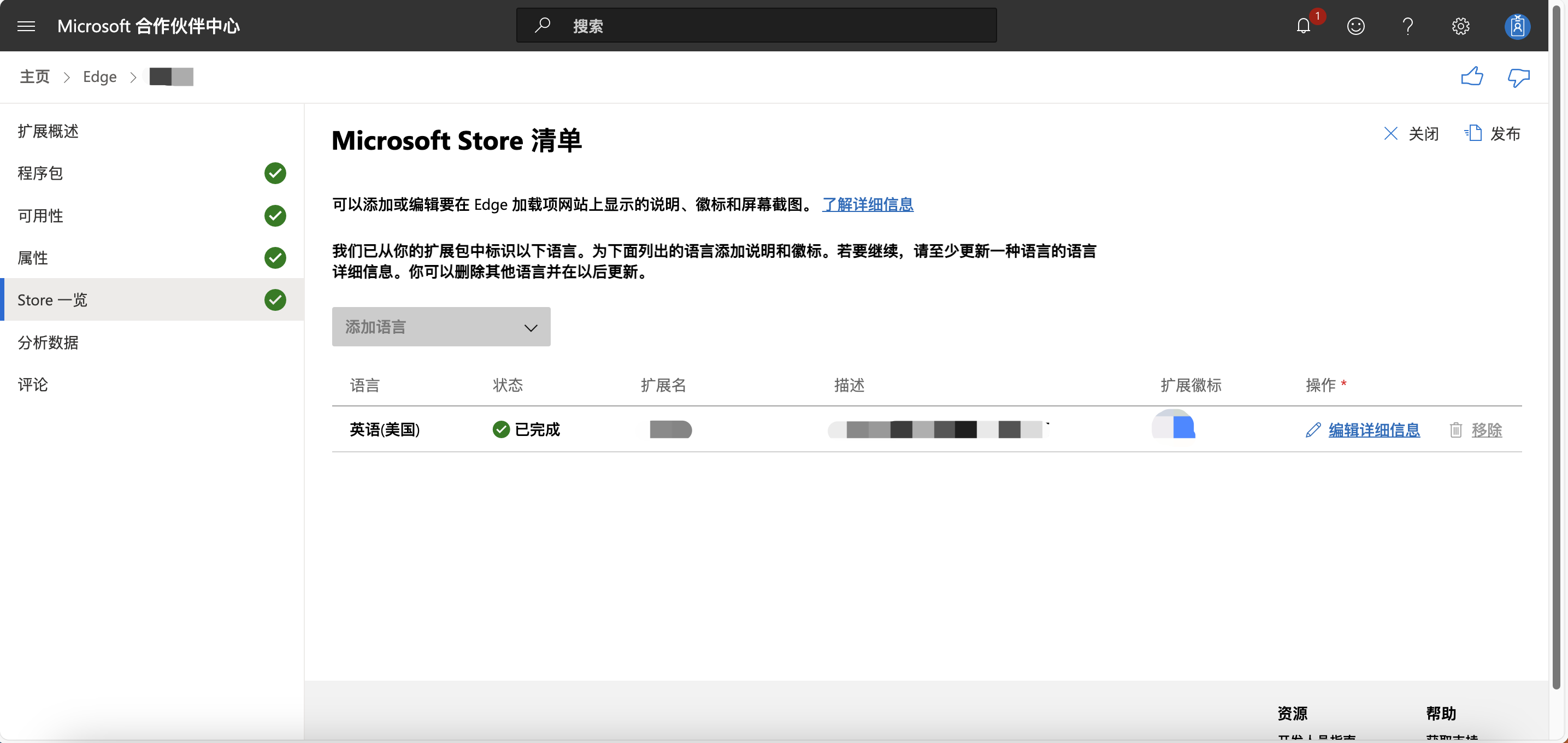
Task: Click the 扩展名 column header
Action: (x=663, y=385)
